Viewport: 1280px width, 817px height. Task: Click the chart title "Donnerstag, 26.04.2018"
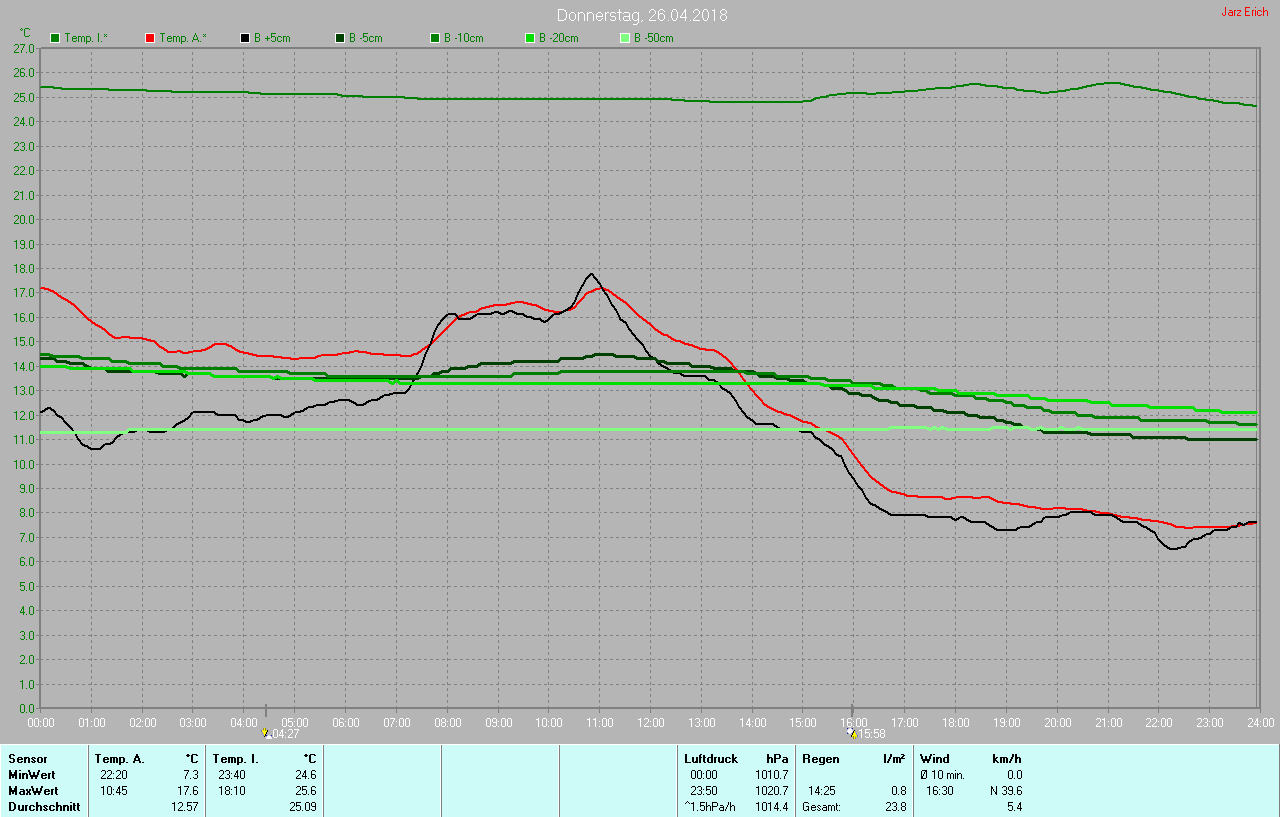(642, 15)
